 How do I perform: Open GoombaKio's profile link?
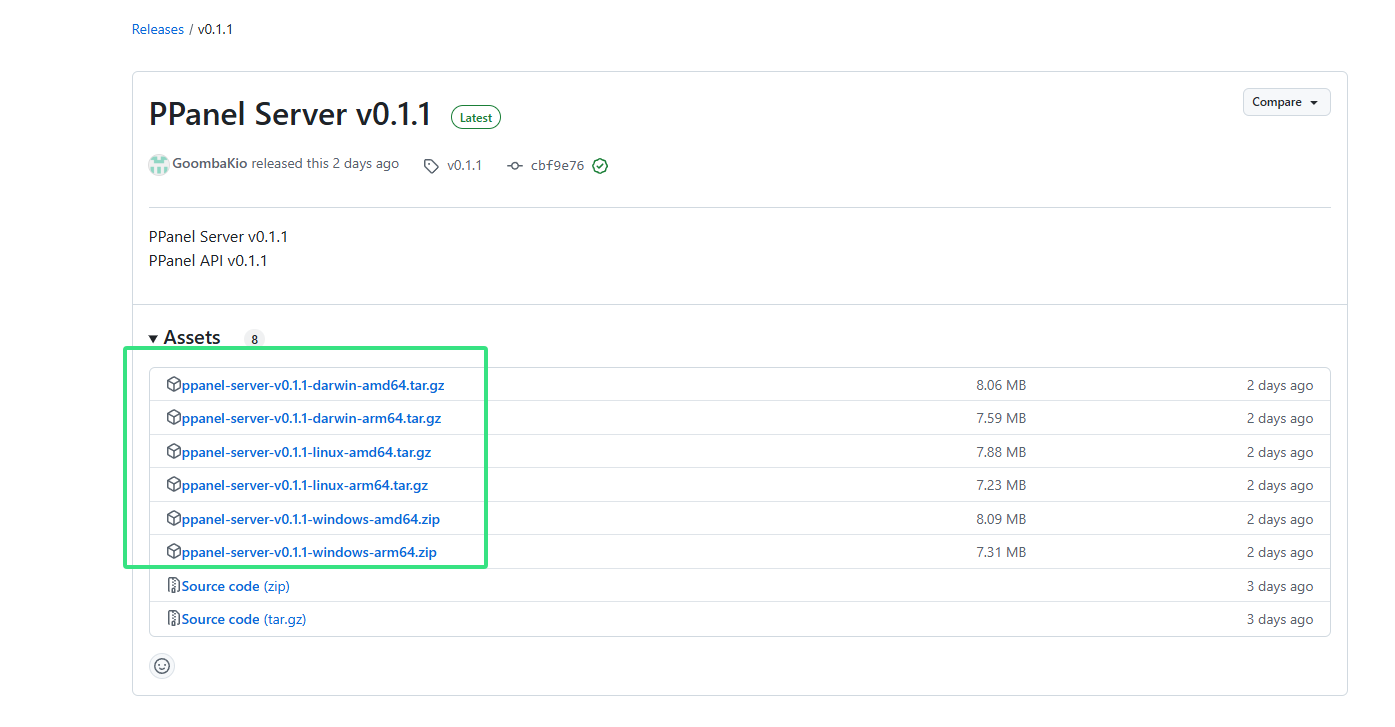210,163
